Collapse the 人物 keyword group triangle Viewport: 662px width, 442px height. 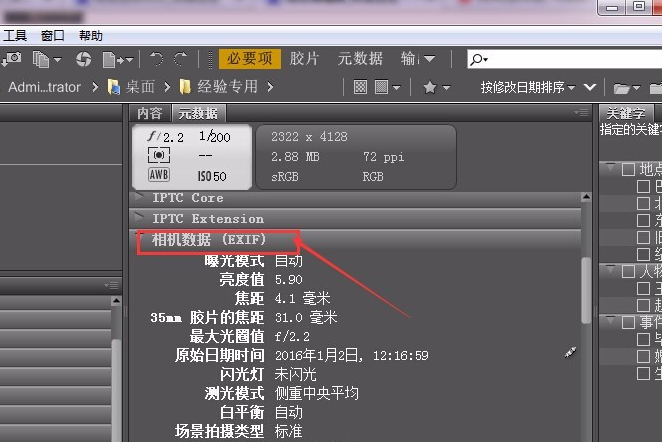point(610,270)
